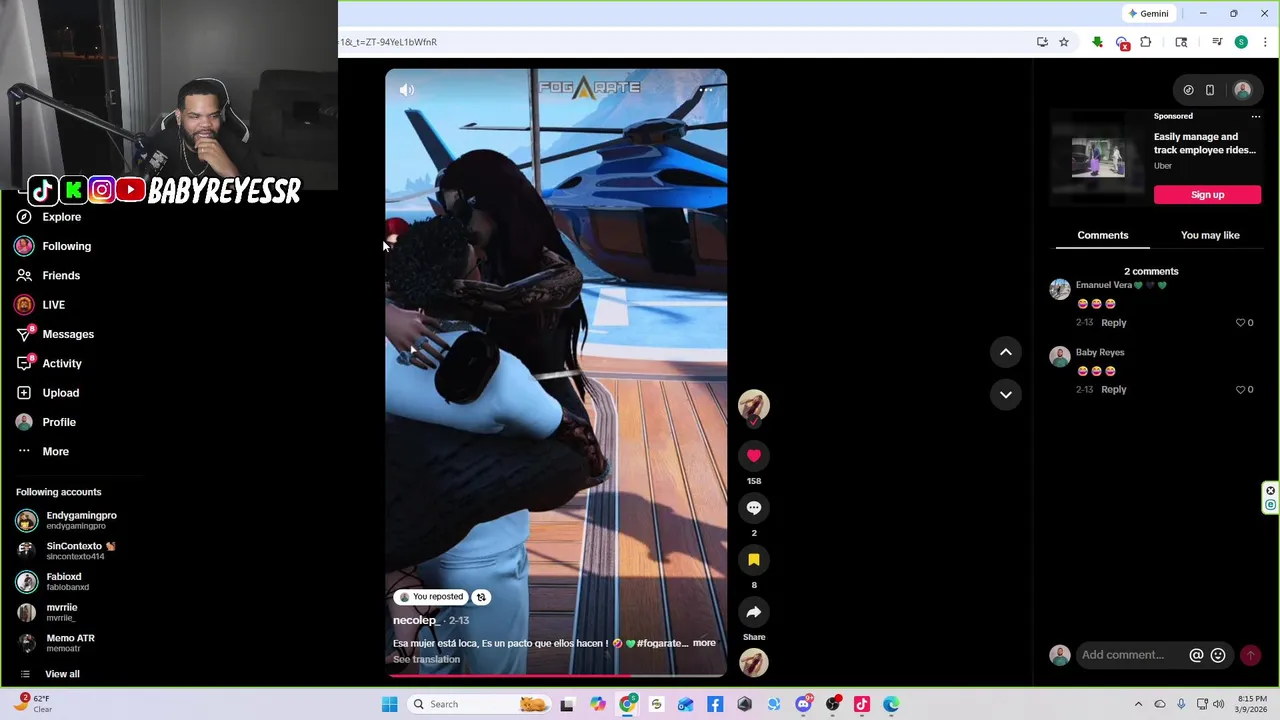Screen dimensions: 1280x720
Task: Click the Sign up button on Uber ad
Action: click(x=1207, y=195)
